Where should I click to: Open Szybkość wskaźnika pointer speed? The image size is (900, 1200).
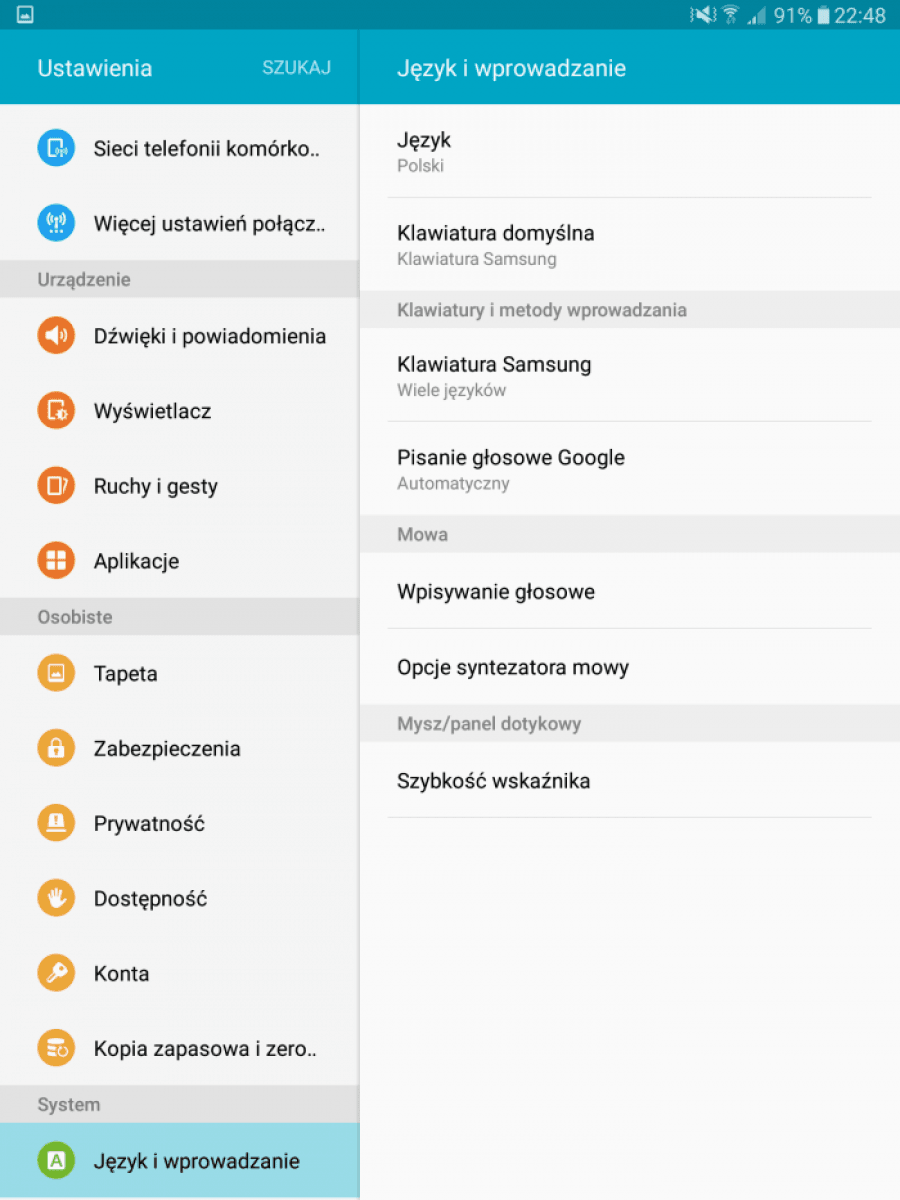(x=629, y=780)
